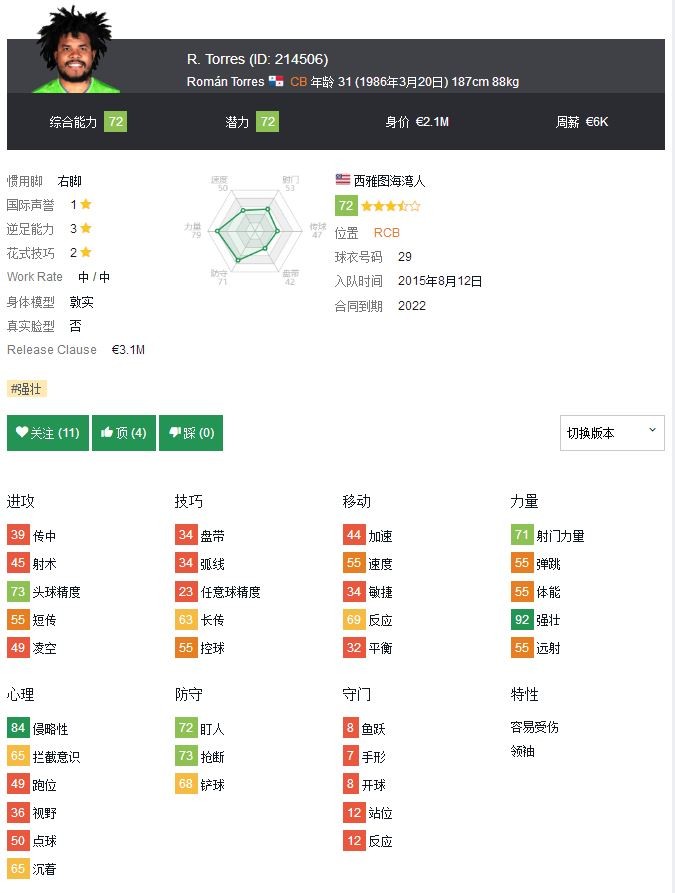Select the #强壮 tag
Screen dimensions: 675x893
[x=27, y=389]
